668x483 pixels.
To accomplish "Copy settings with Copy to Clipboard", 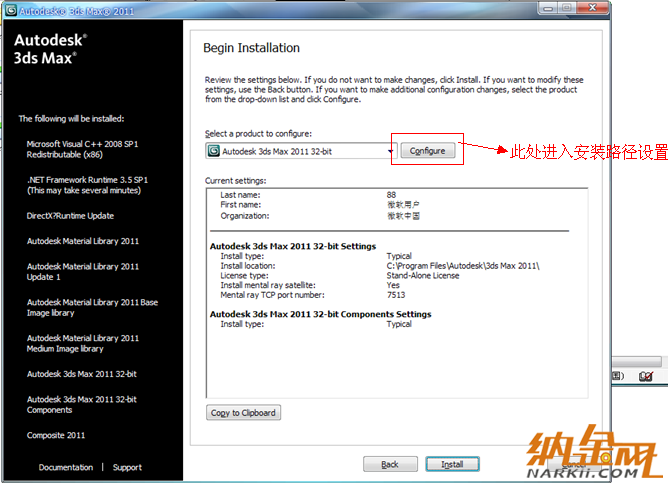I will [243, 412].
